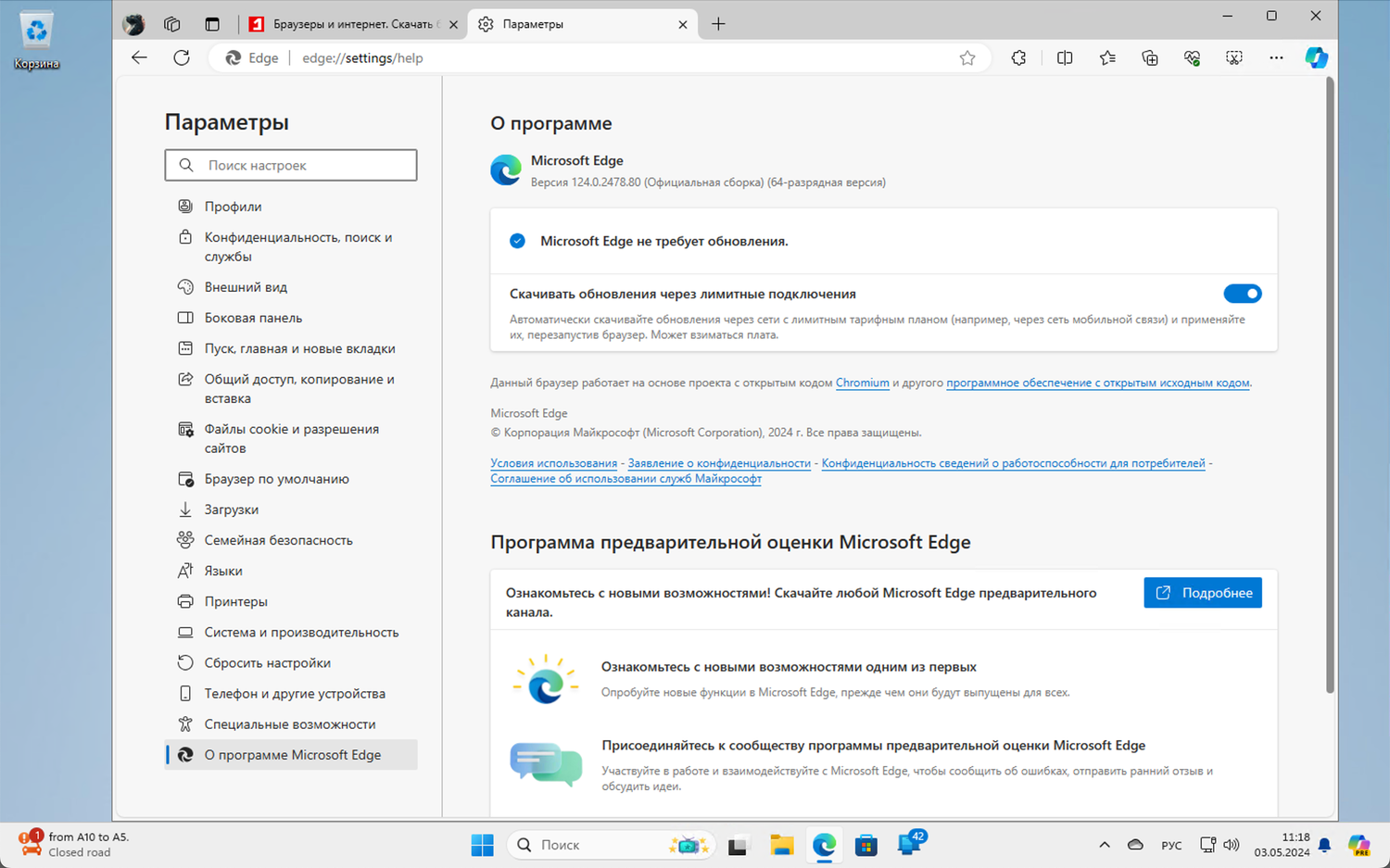Add this page to favorites with star
This screenshot has width=1390, height=868.
(967, 58)
